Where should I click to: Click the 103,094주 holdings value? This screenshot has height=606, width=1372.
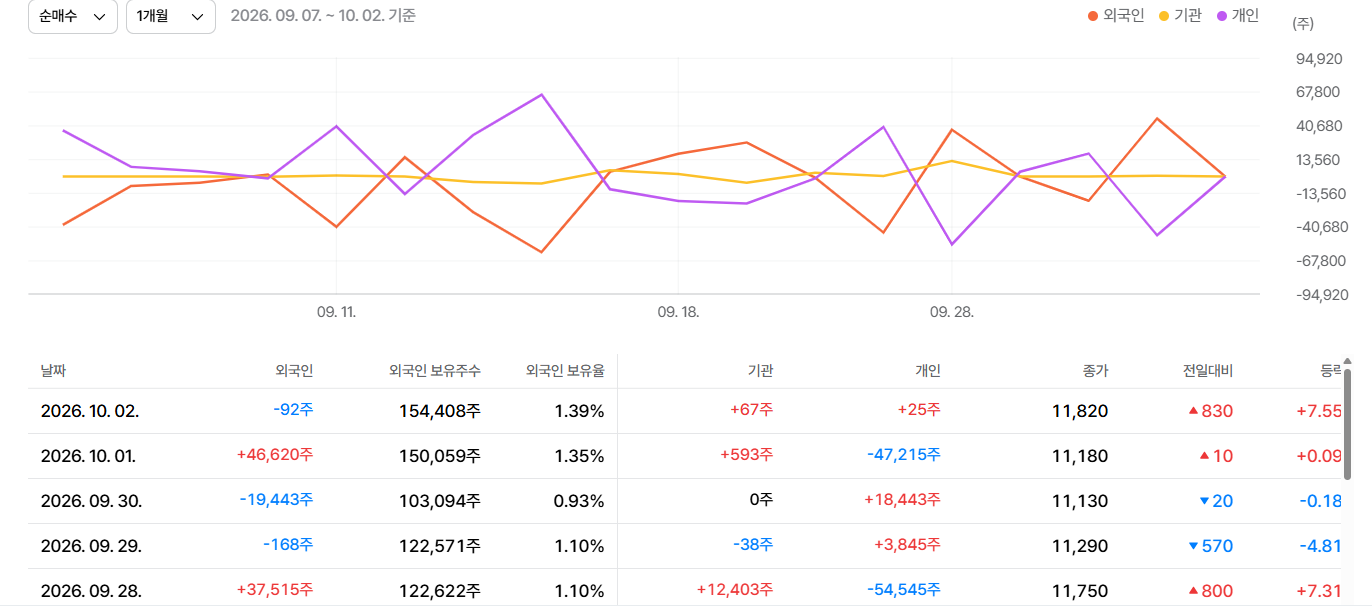pos(439,501)
